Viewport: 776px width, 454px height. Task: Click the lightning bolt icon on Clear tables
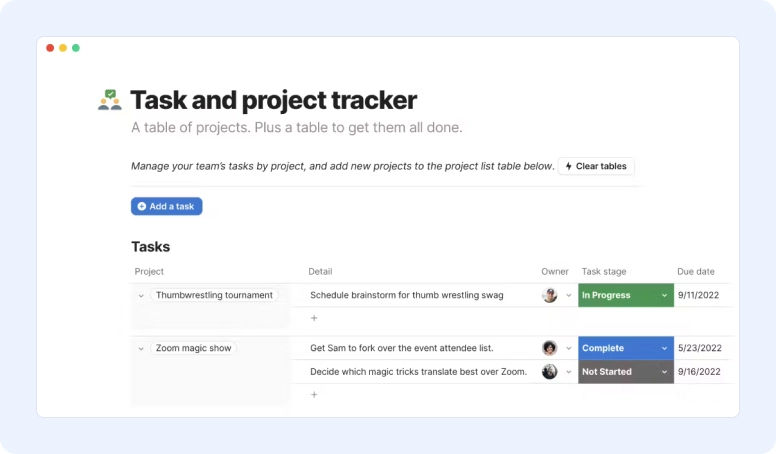[569, 166]
